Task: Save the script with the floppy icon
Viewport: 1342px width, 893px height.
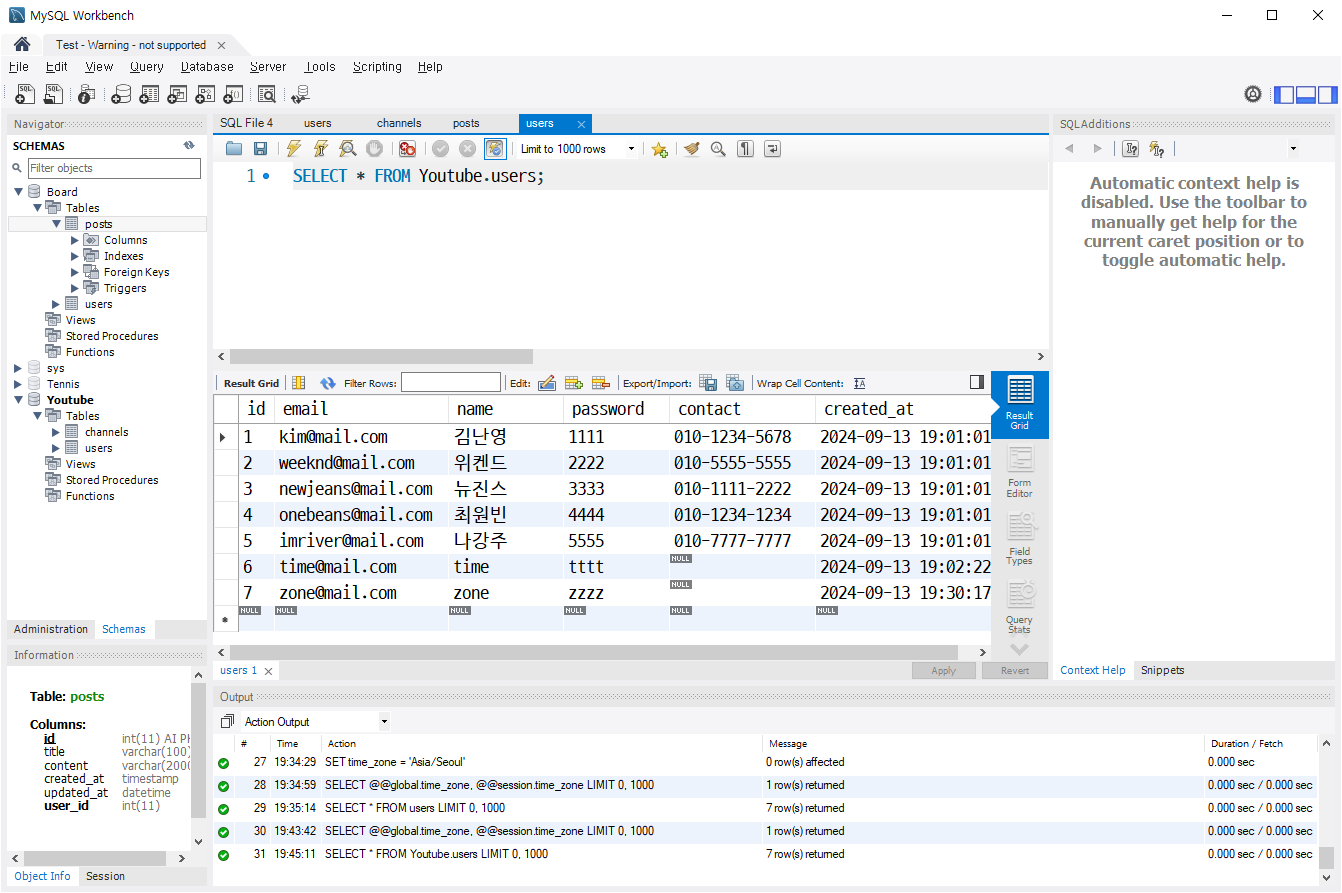Action: point(260,149)
